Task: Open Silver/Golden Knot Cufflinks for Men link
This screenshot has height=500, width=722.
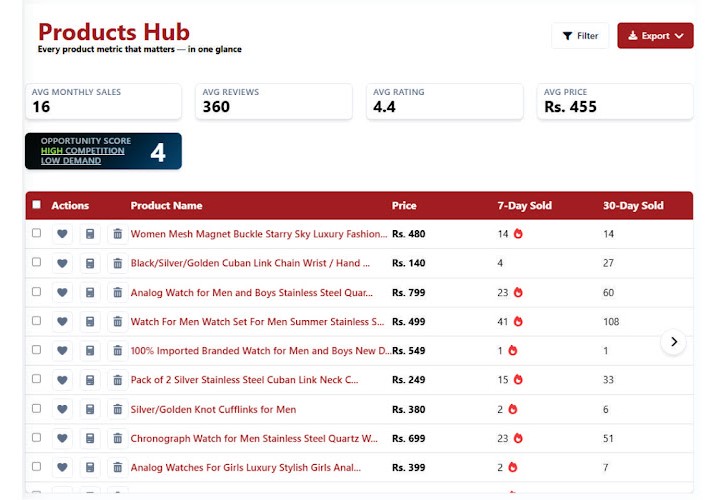Action: pyautogui.click(x=213, y=409)
